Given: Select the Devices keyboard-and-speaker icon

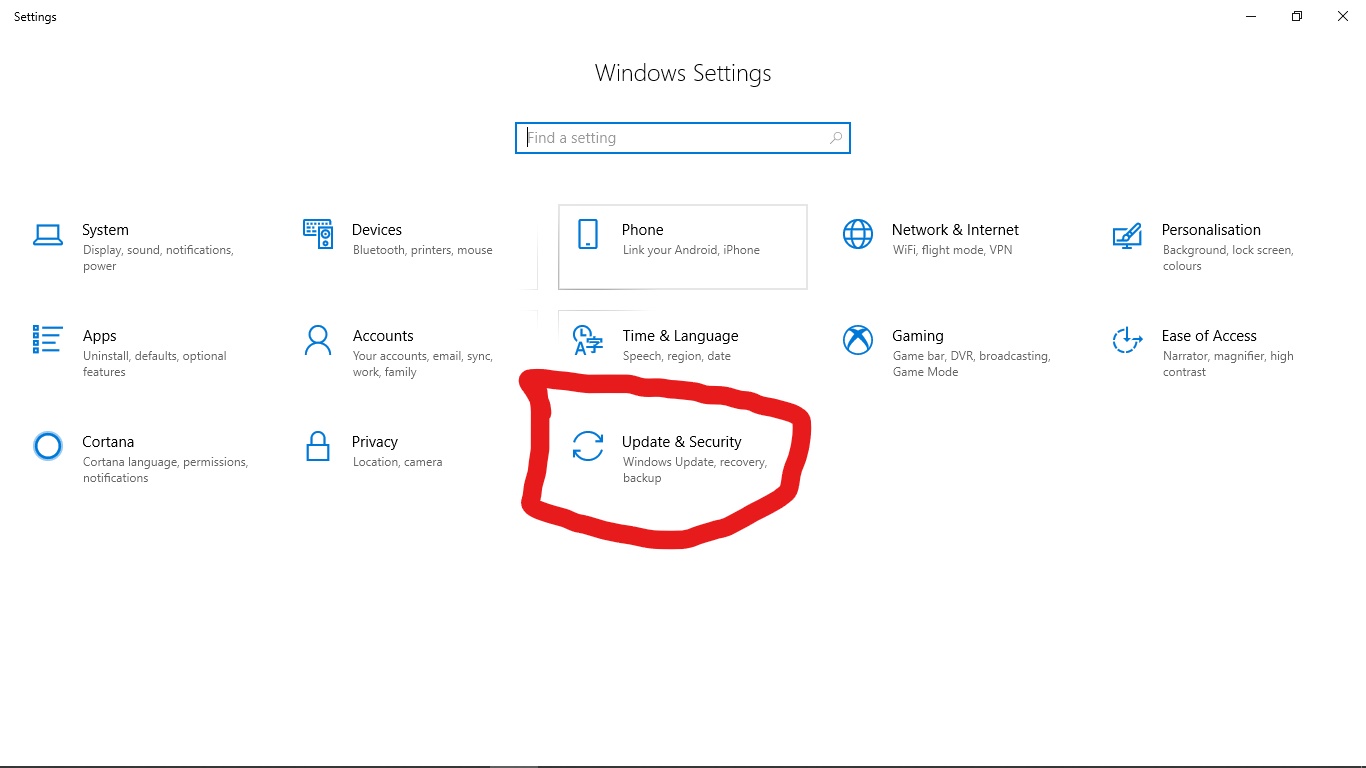Looking at the screenshot, I should pyautogui.click(x=318, y=234).
